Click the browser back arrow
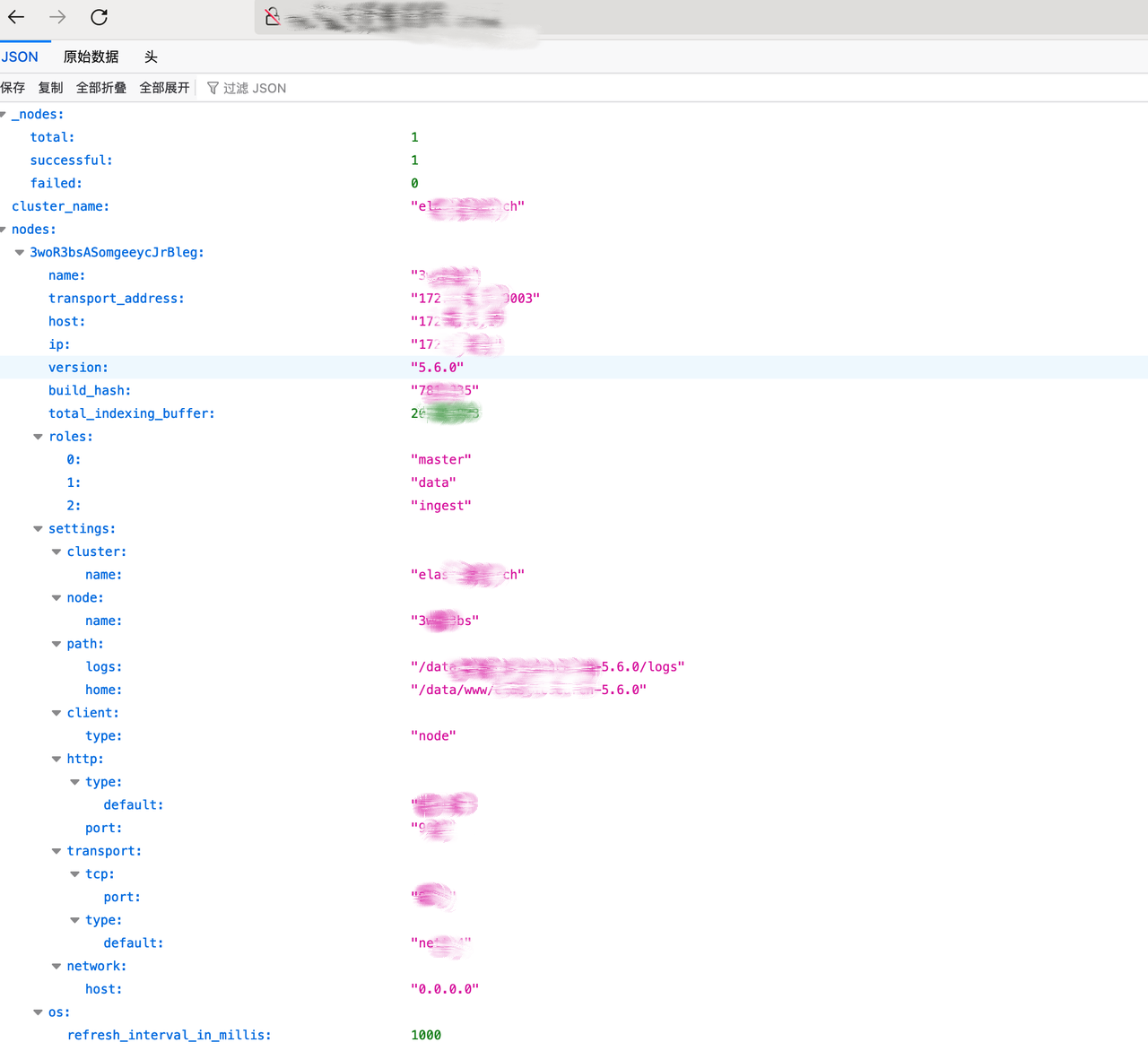The height and width of the screenshot is (1051, 1148). [16, 17]
